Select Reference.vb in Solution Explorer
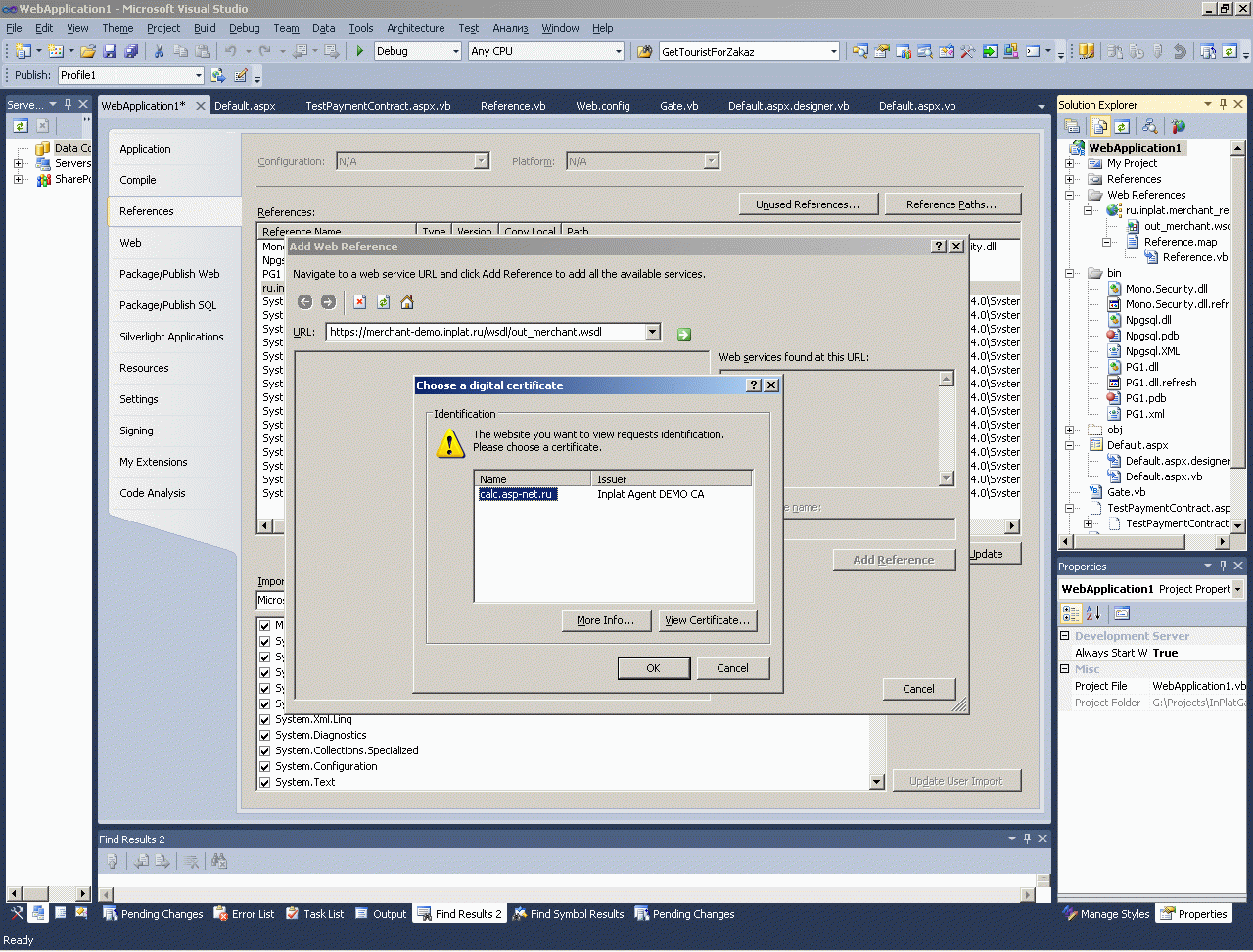Screen dimensions: 1253x952 point(1194,257)
